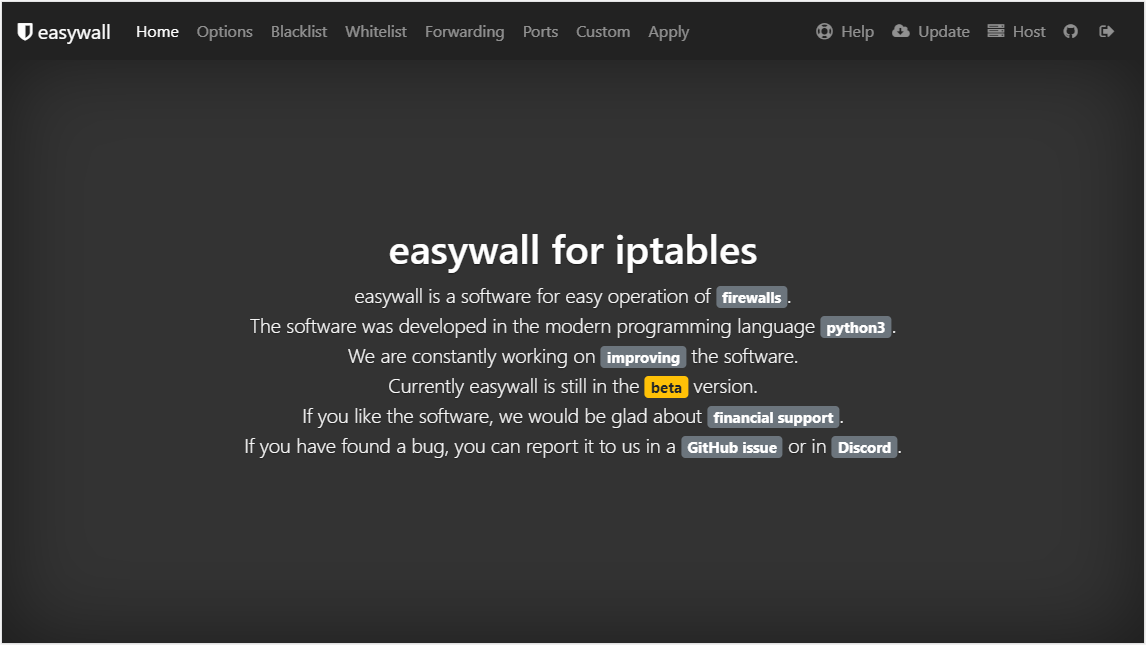Open the Options page

tap(224, 31)
